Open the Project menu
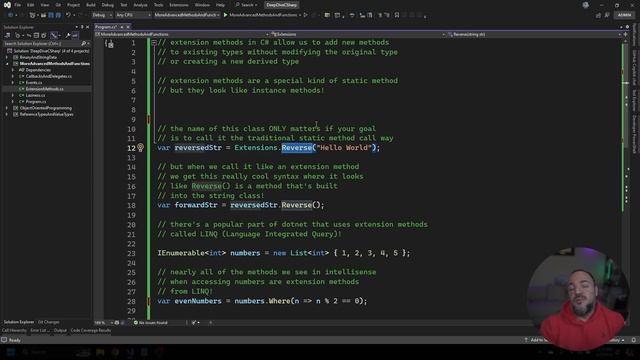The height and width of the screenshot is (360, 640). click(x=73, y=5)
